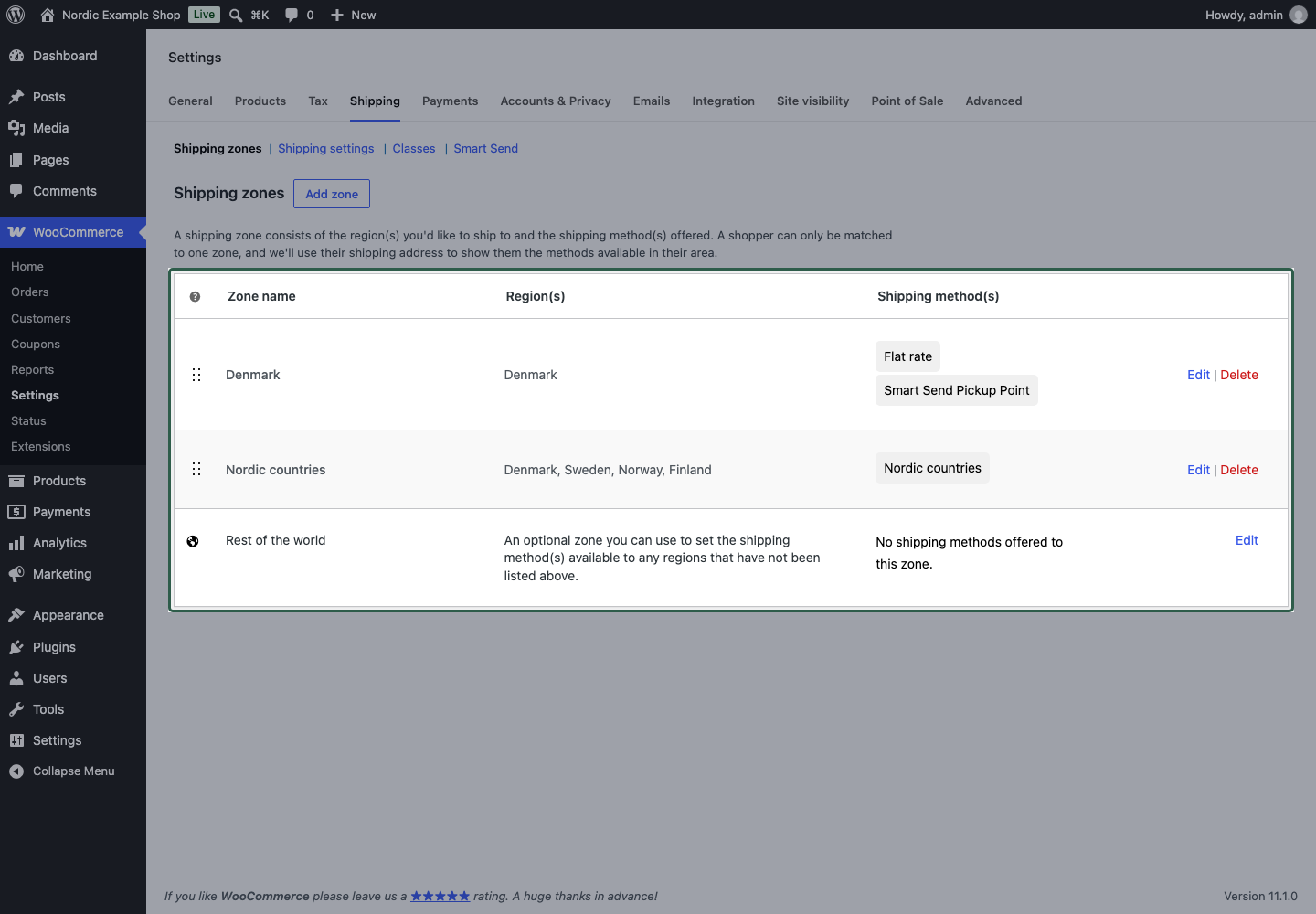Open the admin user avatar

coord(1299,15)
